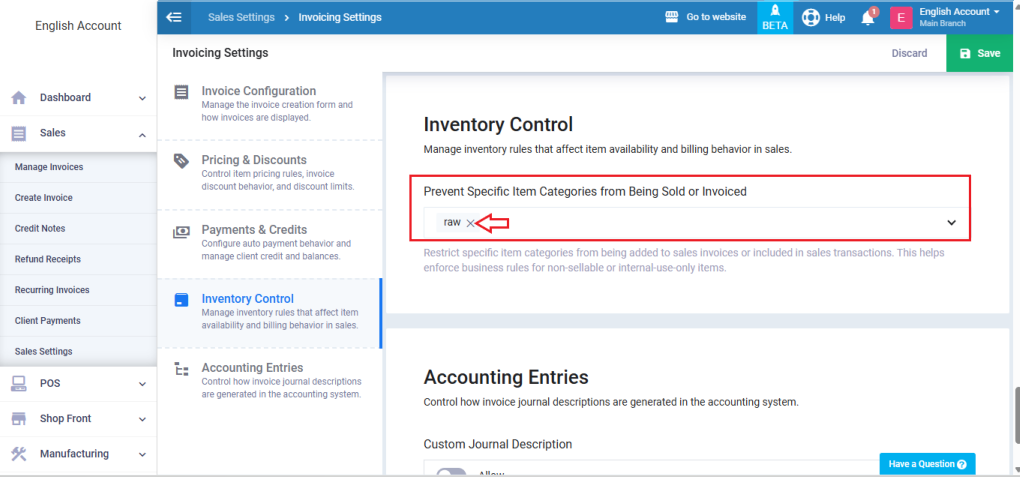
Task: Expand the Manufacturing sidebar section
Action: click(x=142, y=454)
